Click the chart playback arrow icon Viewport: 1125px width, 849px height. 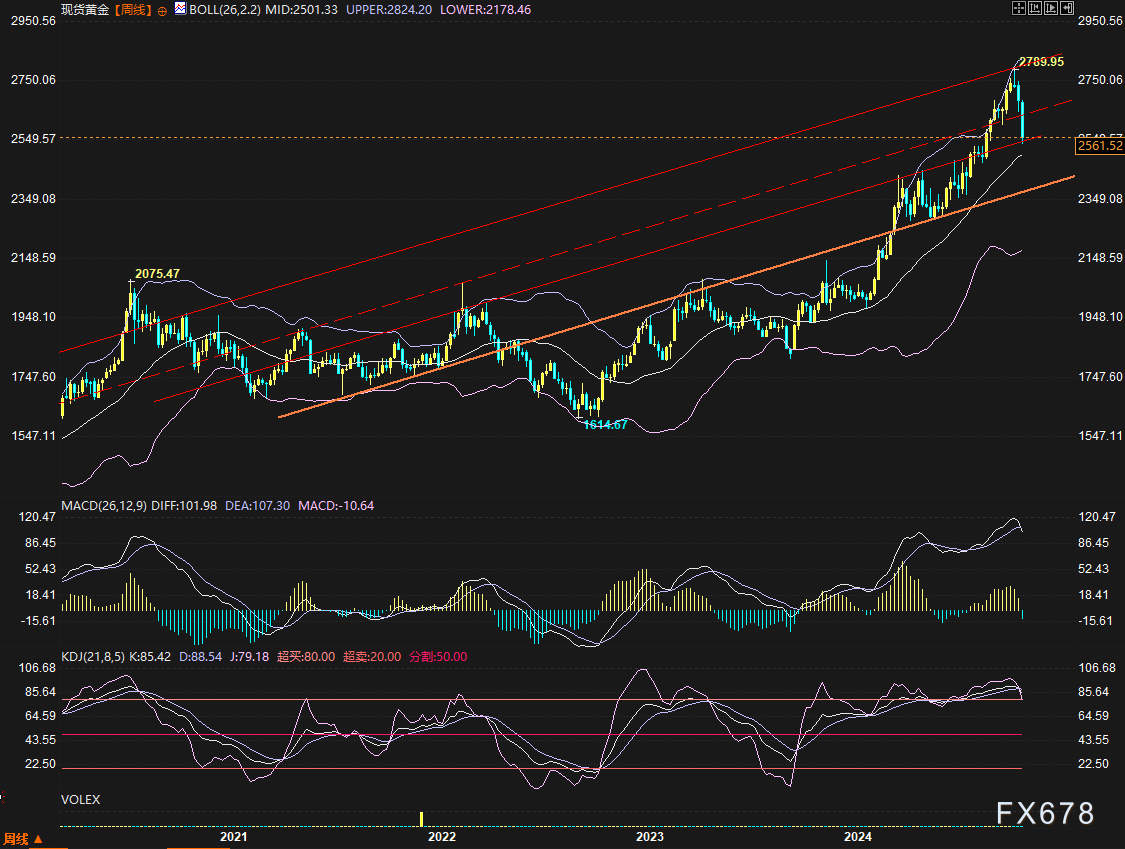click(x=1051, y=8)
